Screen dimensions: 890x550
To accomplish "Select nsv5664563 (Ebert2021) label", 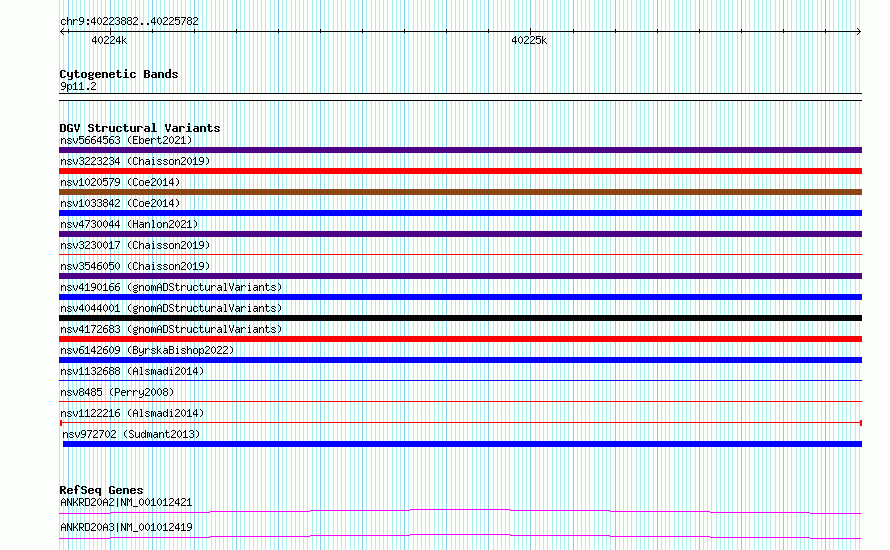I will 126,140.
